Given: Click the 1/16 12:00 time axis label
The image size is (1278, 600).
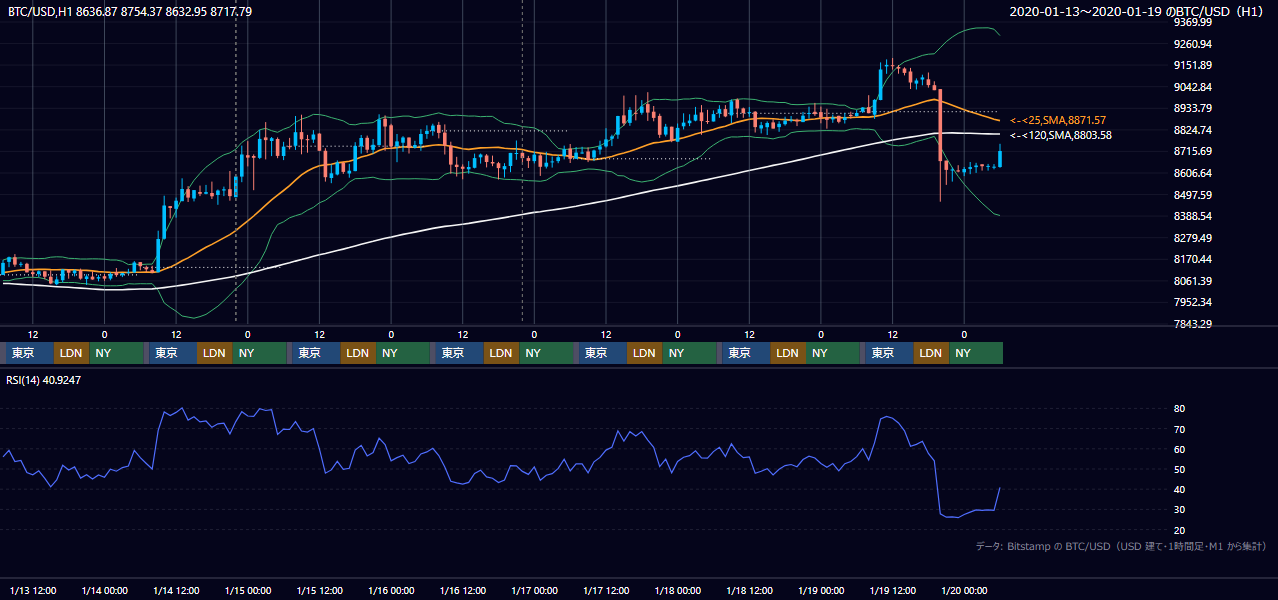Looking at the screenshot, I should [x=462, y=590].
